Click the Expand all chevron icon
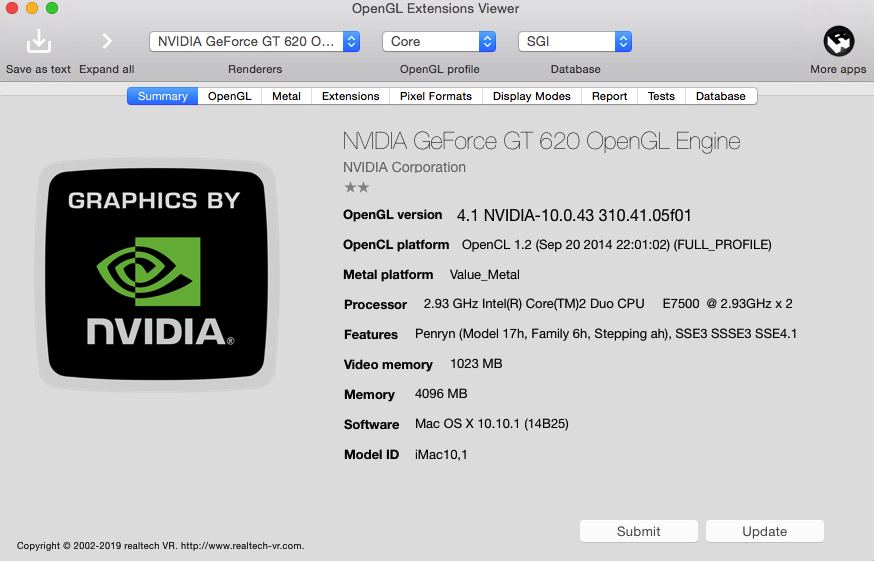The height and width of the screenshot is (561, 874). click(107, 41)
